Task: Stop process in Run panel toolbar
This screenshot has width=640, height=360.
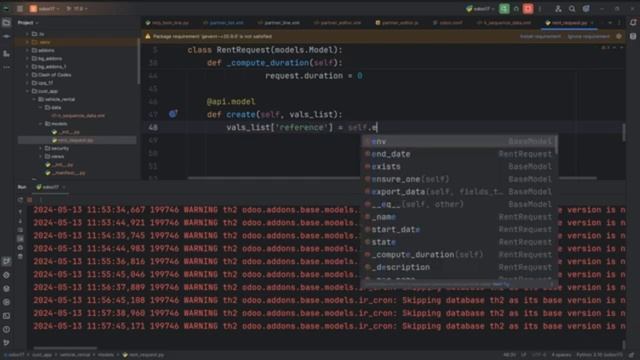Action: point(29,200)
